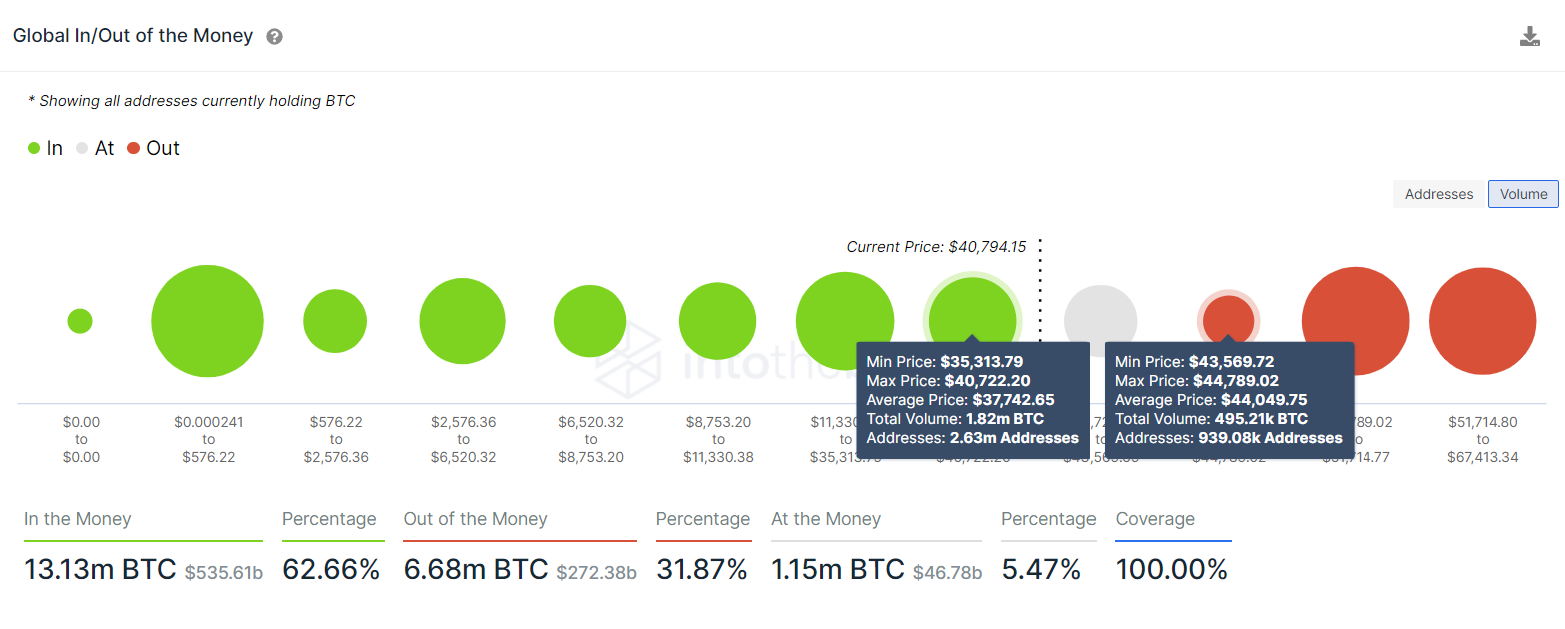
Task: Open the help question mark icon
Action: (x=274, y=37)
